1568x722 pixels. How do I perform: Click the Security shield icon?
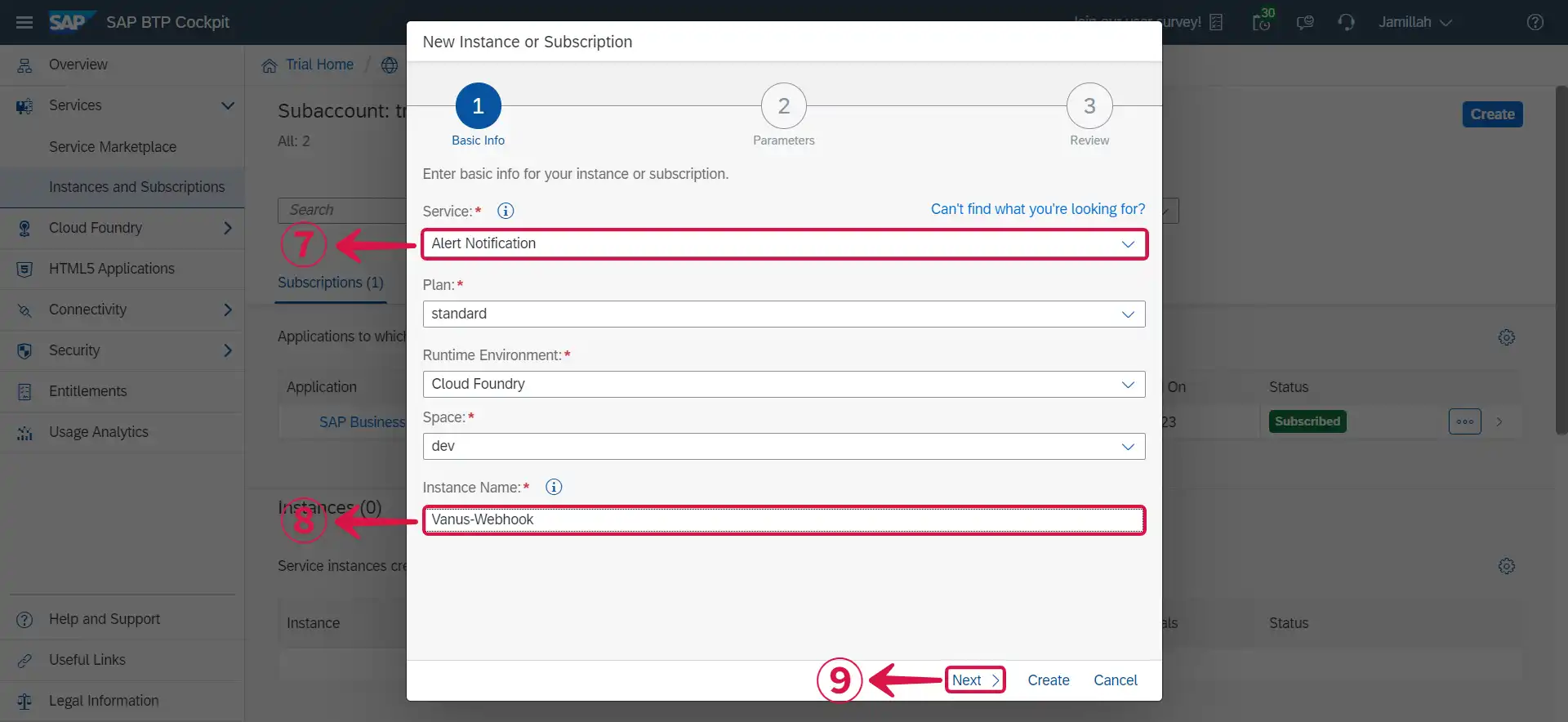click(24, 350)
